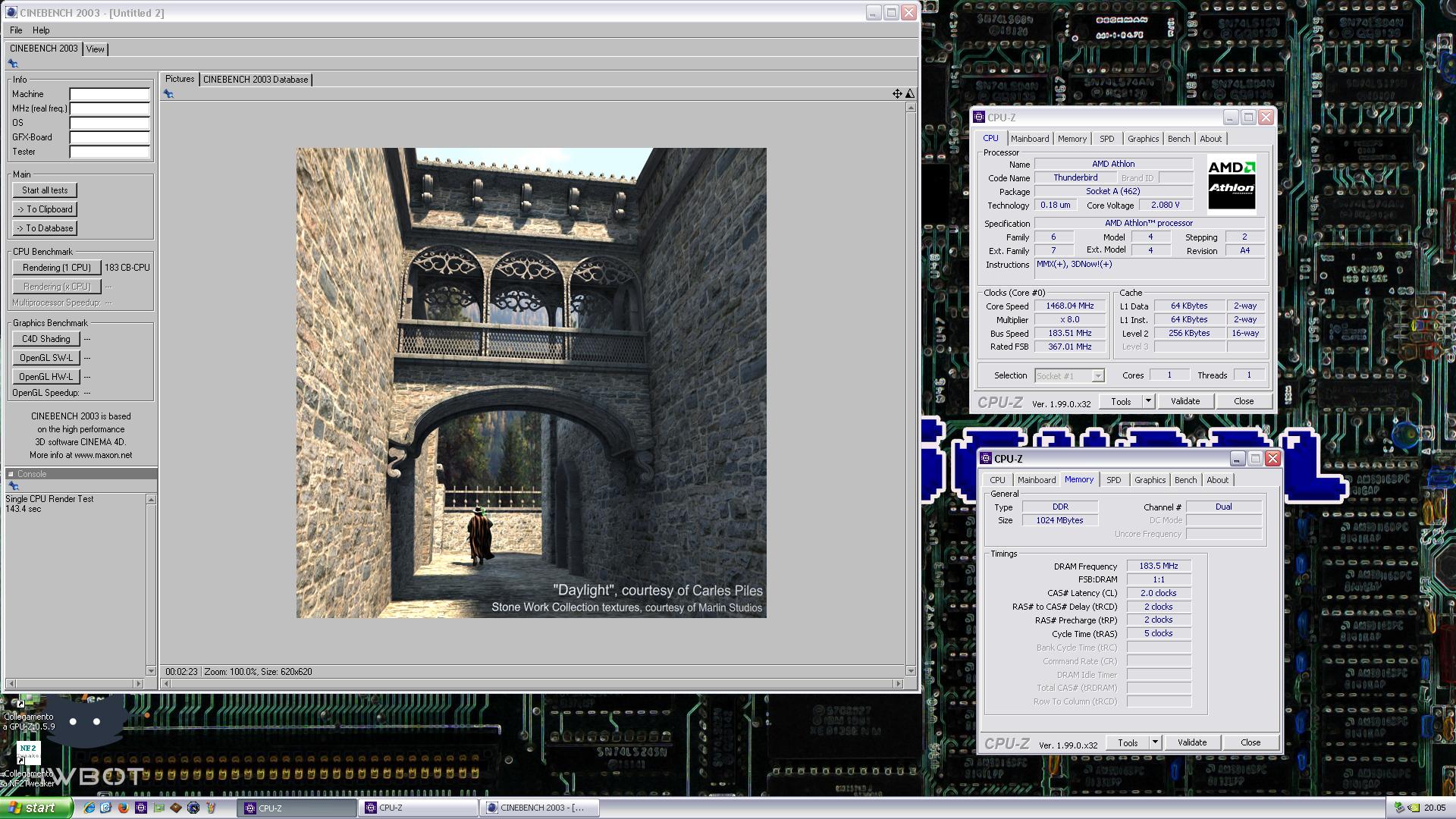Activate CINEBENCH 2003 taskbar button

tap(539, 808)
